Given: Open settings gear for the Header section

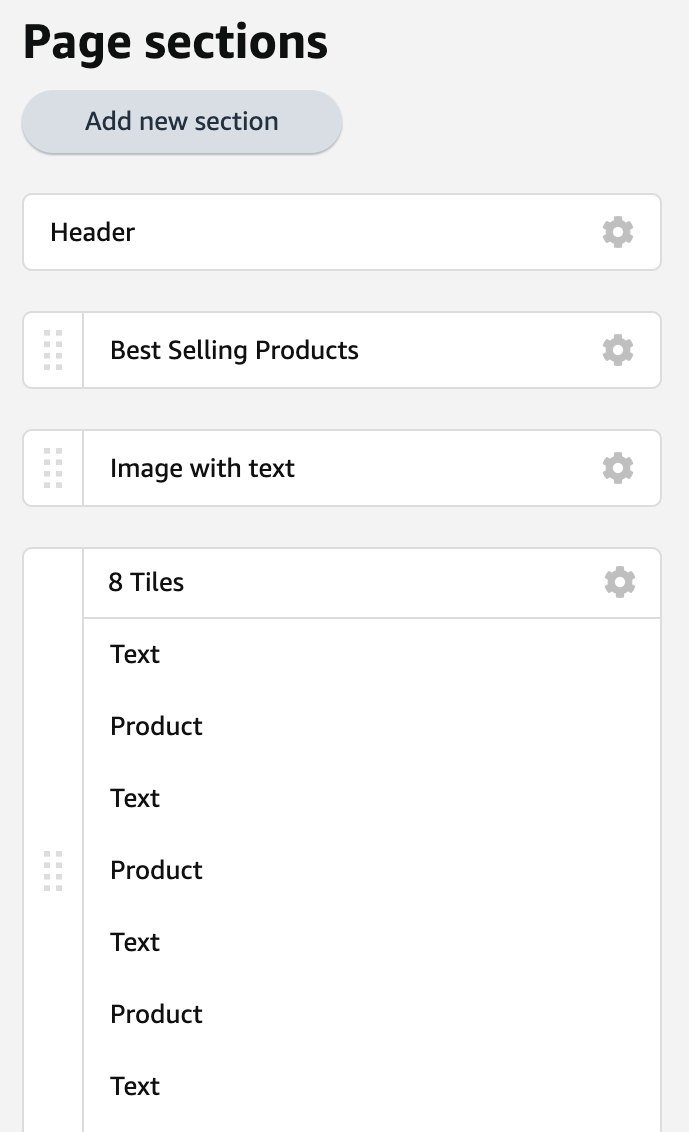Looking at the screenshot, I should pos(618,232).
